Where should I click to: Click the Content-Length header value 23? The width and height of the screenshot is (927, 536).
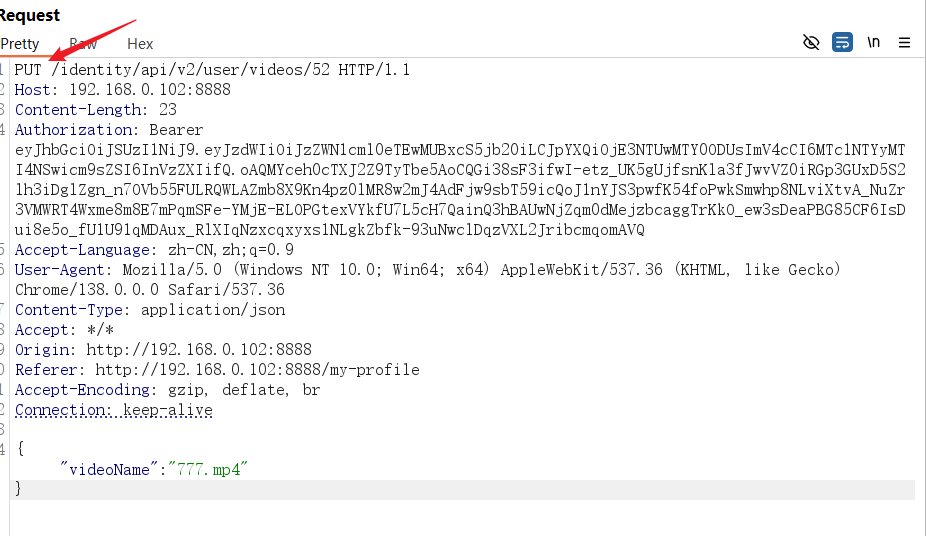tap(167, 110)
